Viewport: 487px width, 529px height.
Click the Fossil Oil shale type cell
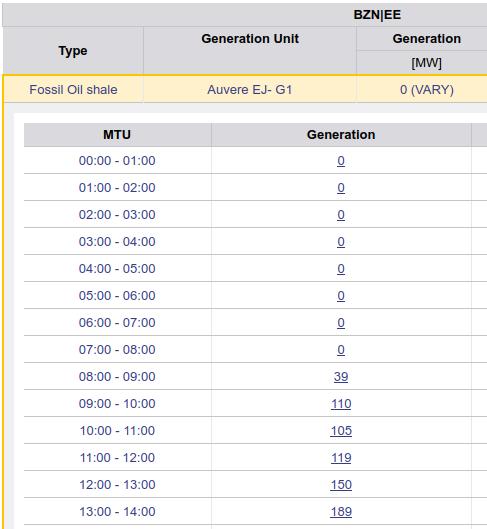(x=73, y=90)
